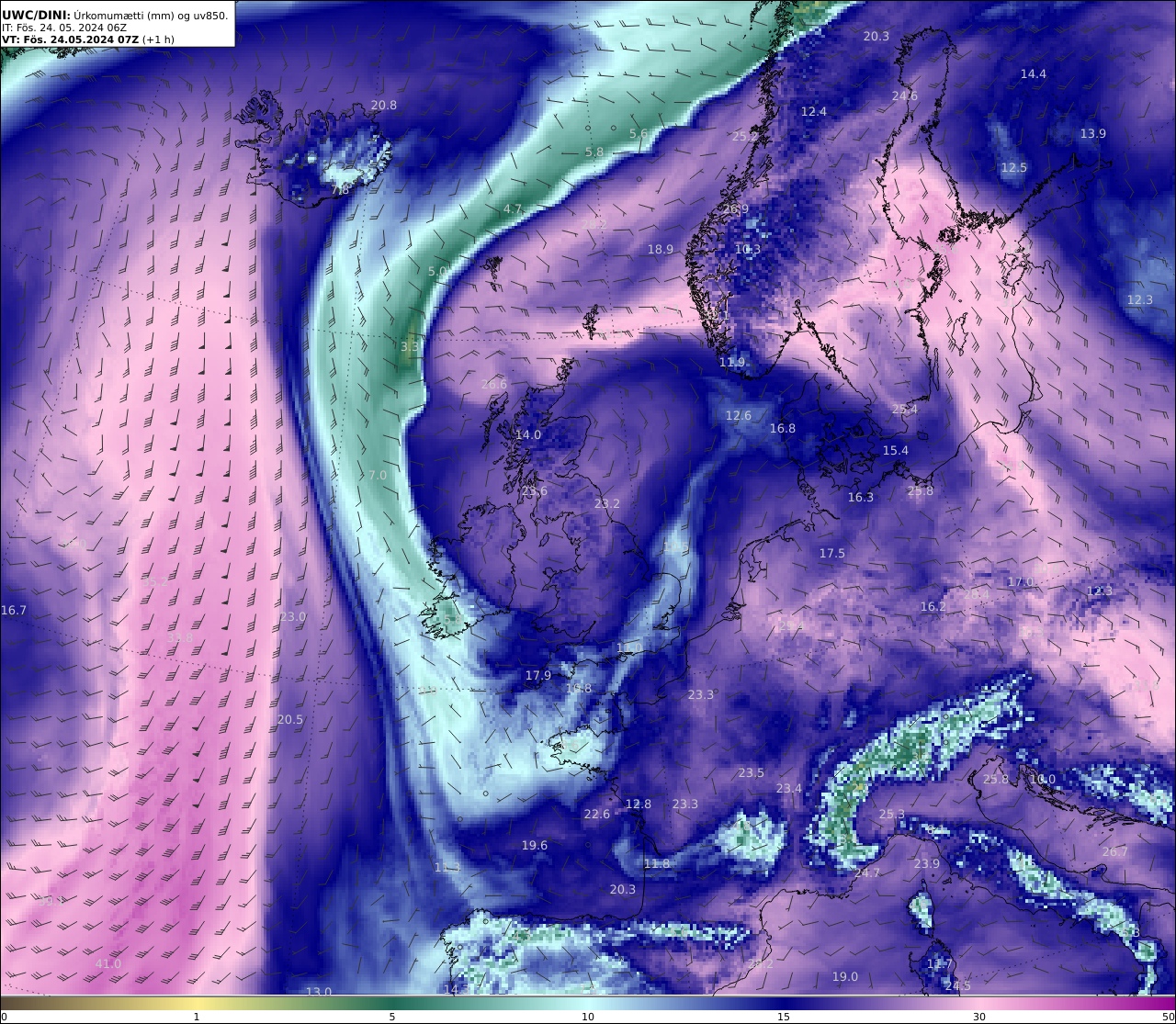Select the 12.8 map value
The width and height of the screenshot is (1176, 1024).
pyautogui.click(x=639, y=805)
